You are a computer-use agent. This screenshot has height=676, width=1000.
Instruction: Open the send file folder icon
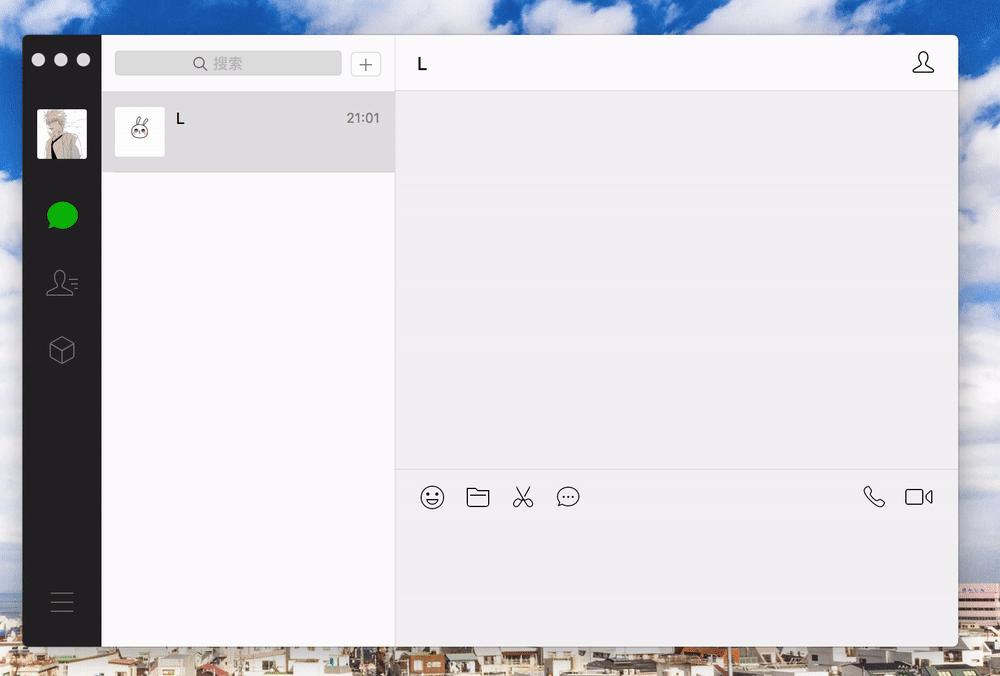click(478, 497)
